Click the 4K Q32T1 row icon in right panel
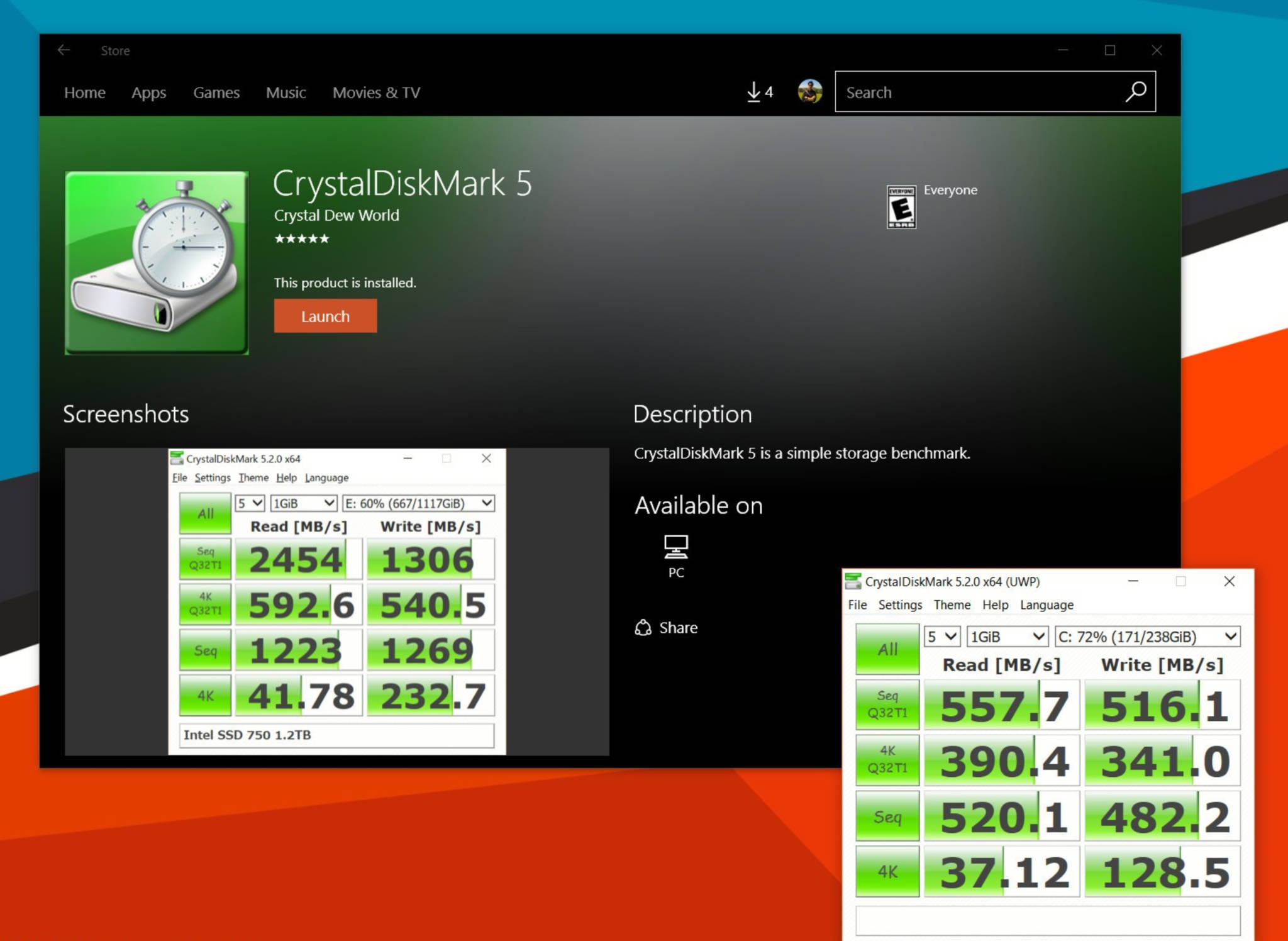 884,761
